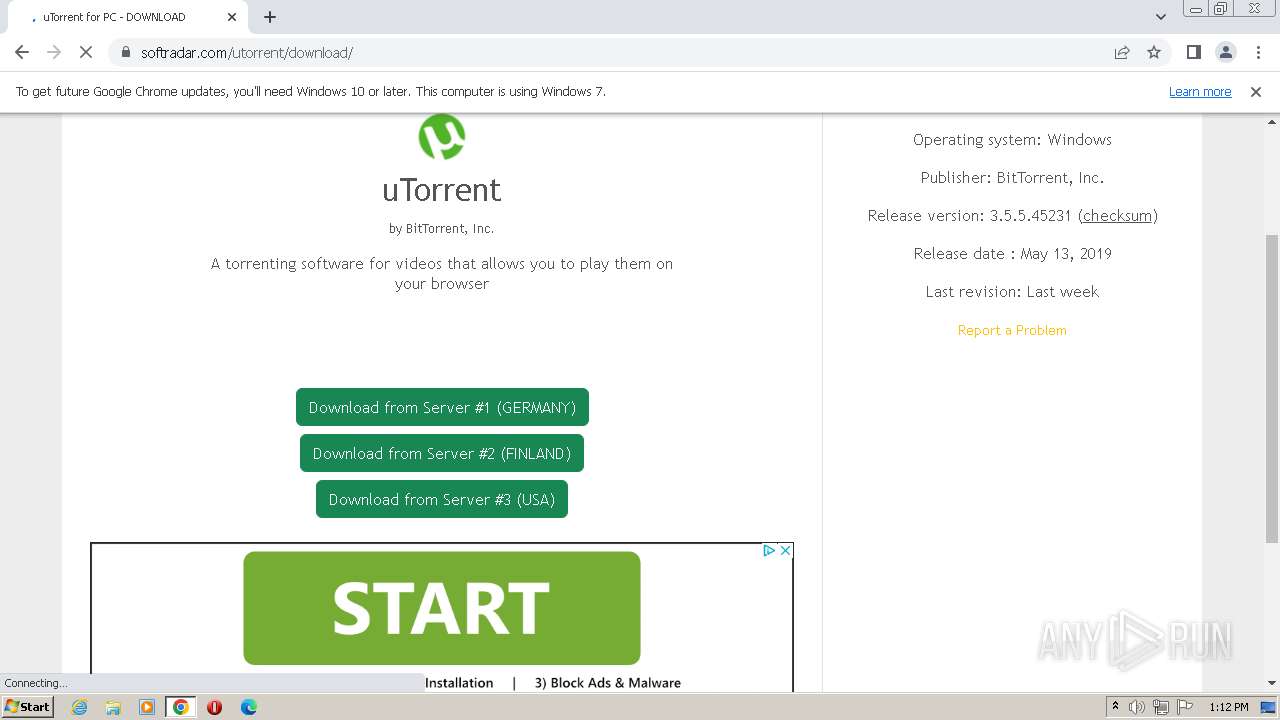Select the uTorrent for PC - DOWNLOAD tab

(x=124, y=17)
